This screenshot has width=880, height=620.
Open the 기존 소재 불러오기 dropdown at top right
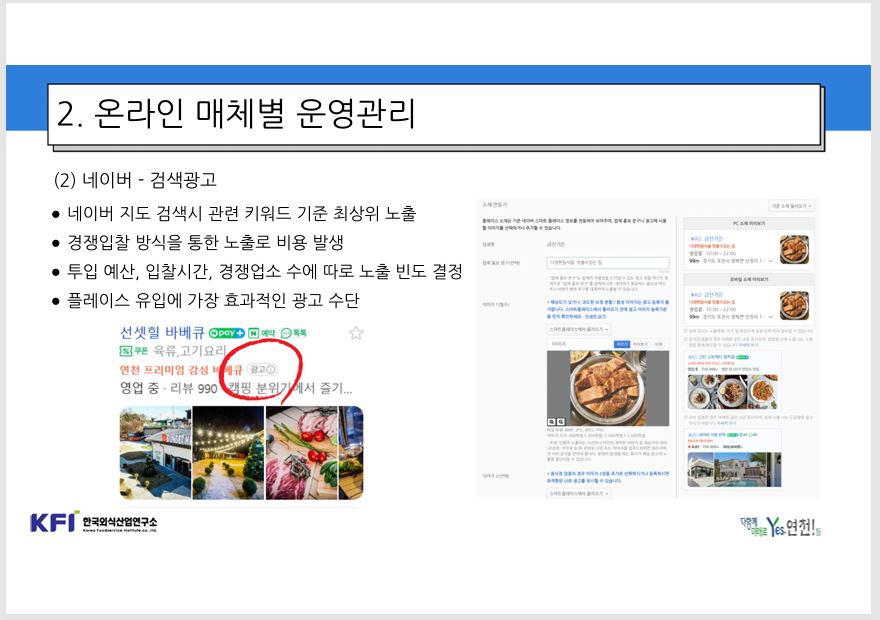[790, 205]
